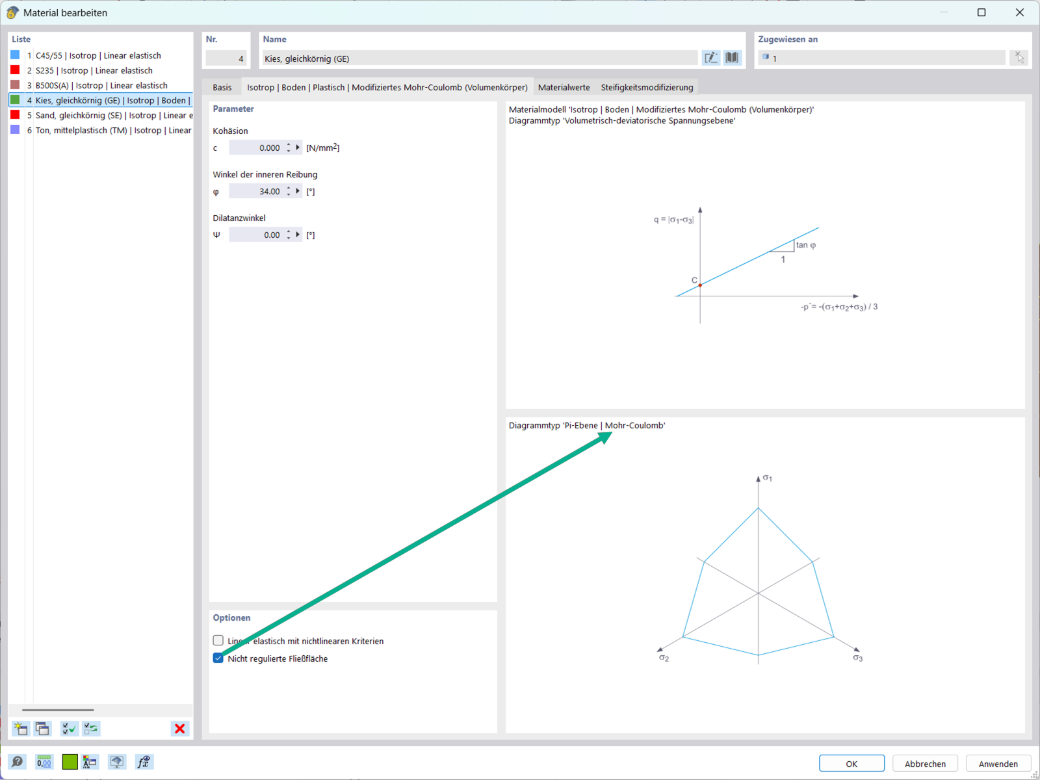Enable Linear elastisch mit nichtlinearen Kriterien

pyautogui.click(x=218, y=641)
